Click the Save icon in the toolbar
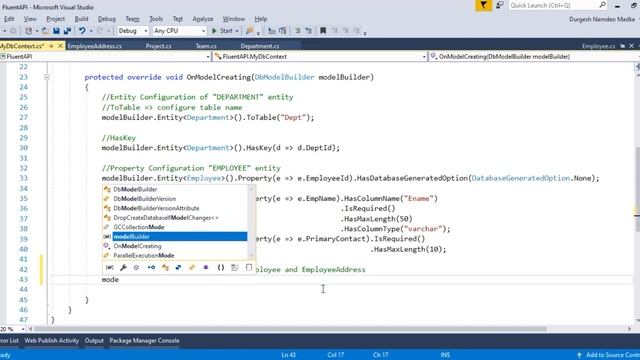Image resolution: width=640 pixels, height=360 pixels. [56, 31]
